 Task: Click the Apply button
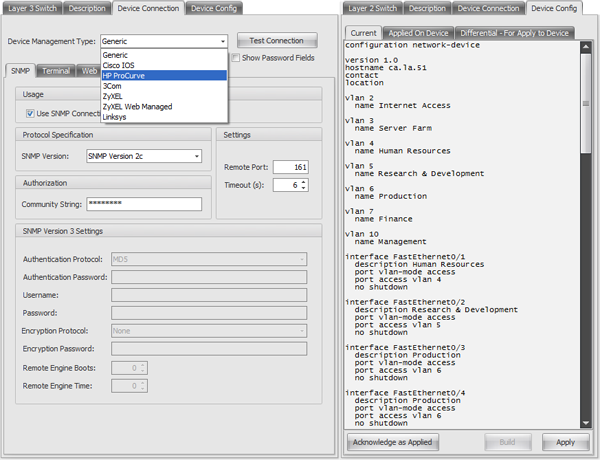click(565, 441)
